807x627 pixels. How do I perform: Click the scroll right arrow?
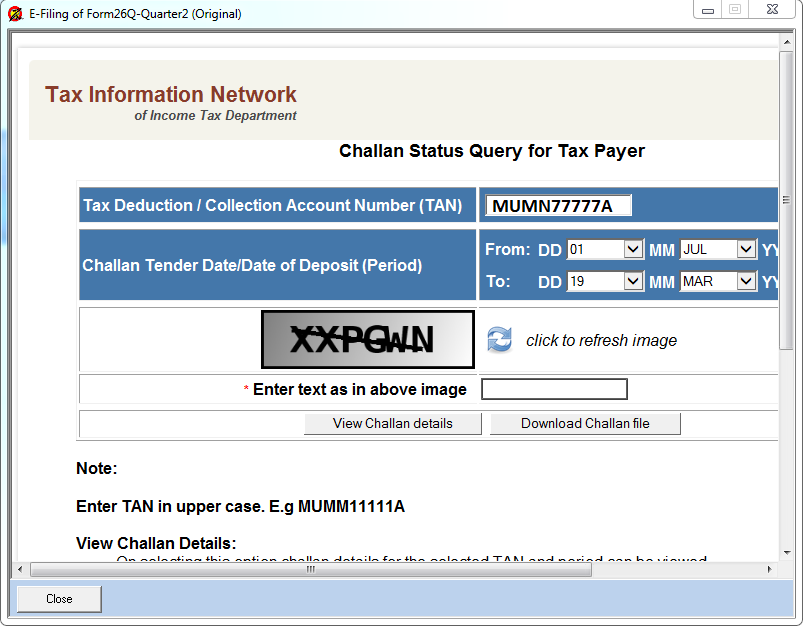(x=769, y=569)
